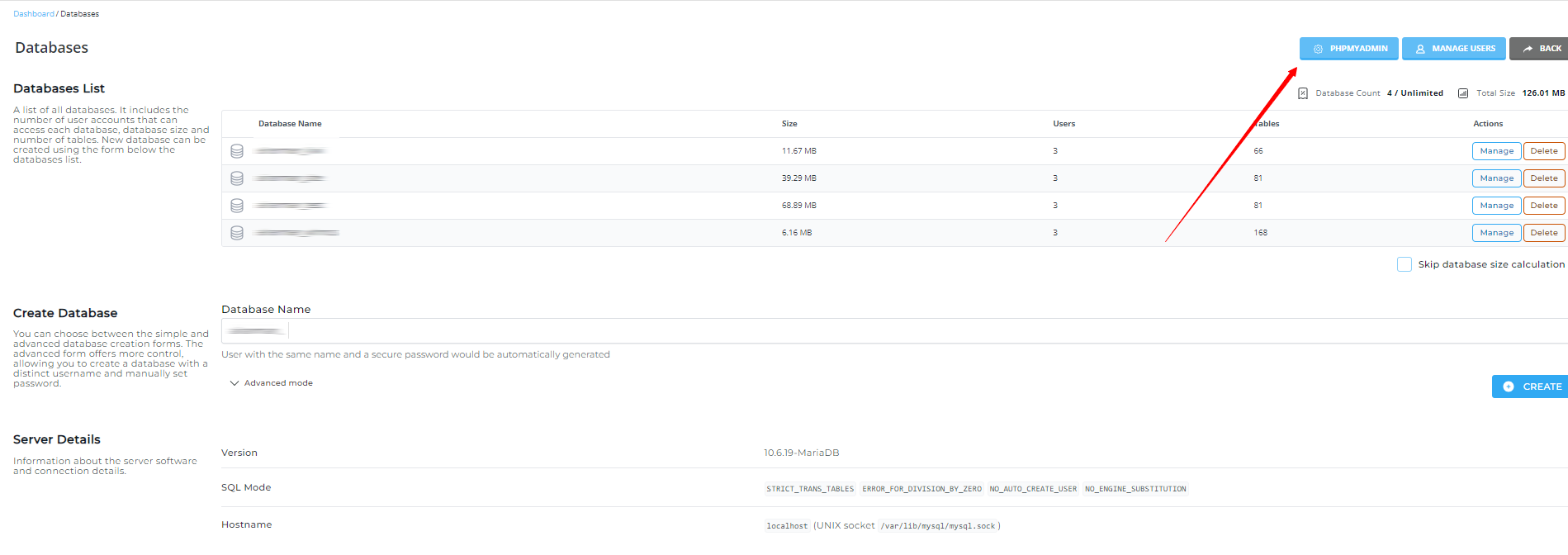This screenshot has width=1568, height=555.
Task: Click the second row database icon
Action: point(237,178)
